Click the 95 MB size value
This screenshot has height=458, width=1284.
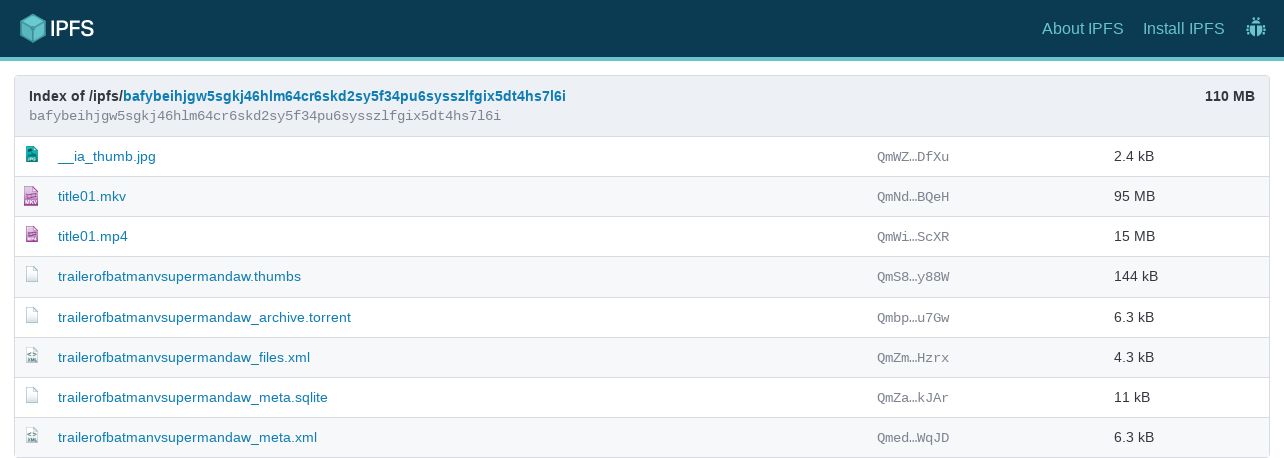coord(1134,196)
